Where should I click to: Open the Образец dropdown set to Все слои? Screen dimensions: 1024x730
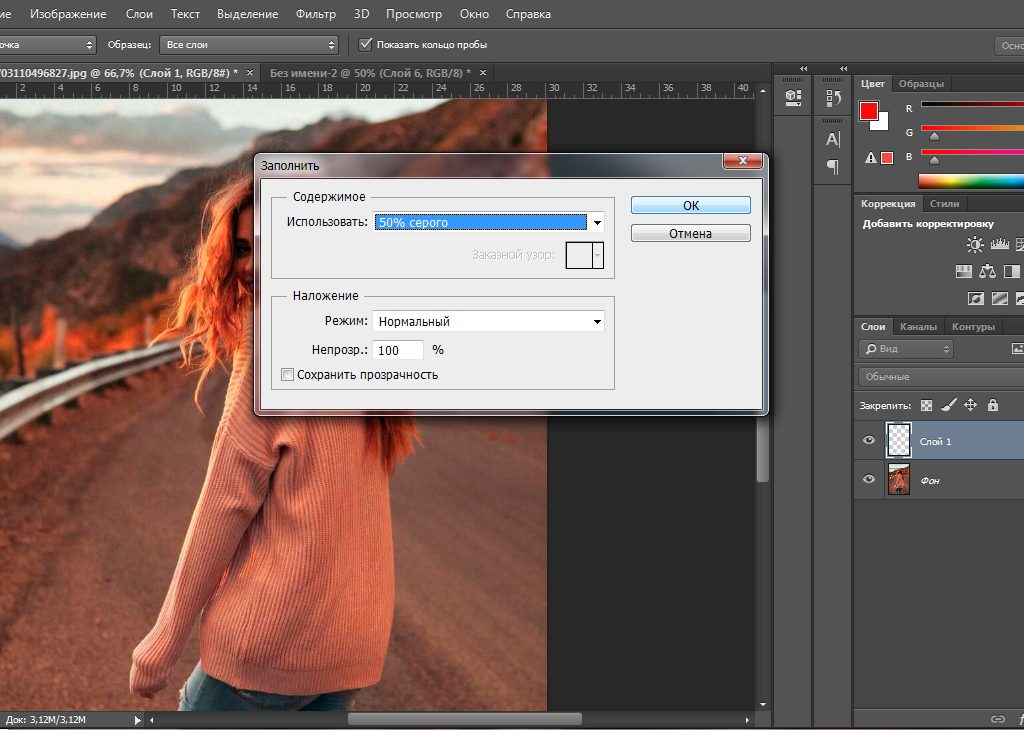249,45
